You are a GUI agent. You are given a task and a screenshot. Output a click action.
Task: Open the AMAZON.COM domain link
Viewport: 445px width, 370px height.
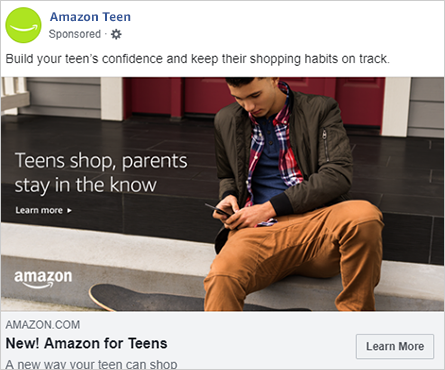[x=43, y=325]
